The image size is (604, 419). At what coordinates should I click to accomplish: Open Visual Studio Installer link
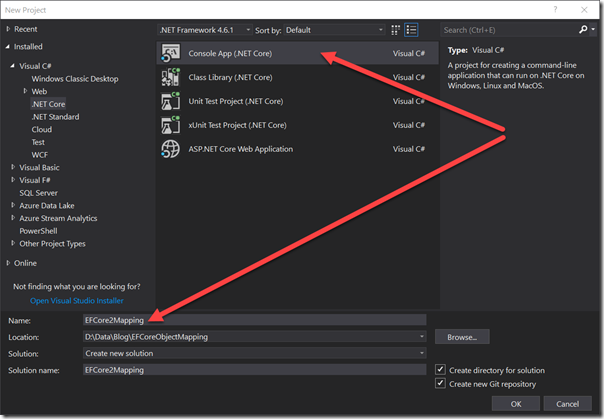(x=77, y=301)
